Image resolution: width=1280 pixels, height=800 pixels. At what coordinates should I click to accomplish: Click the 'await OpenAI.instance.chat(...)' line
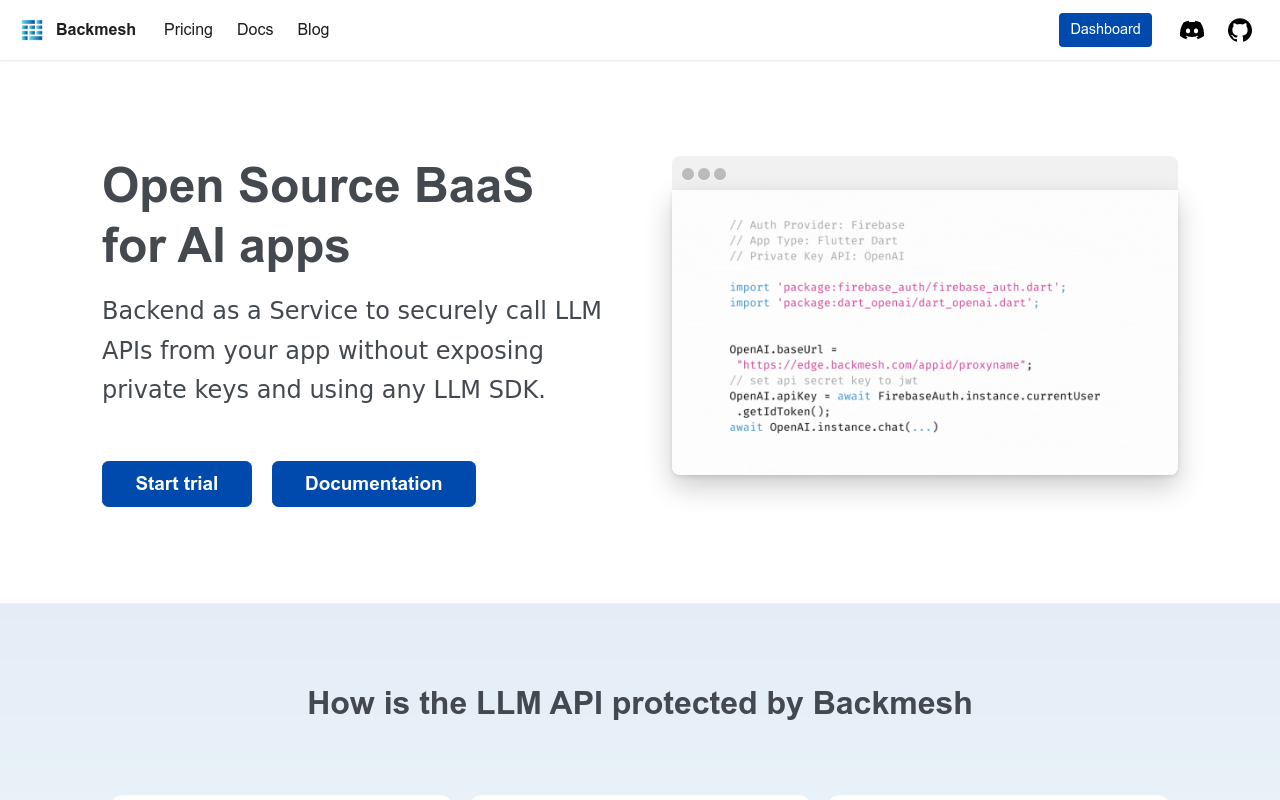tap(834, 427)
